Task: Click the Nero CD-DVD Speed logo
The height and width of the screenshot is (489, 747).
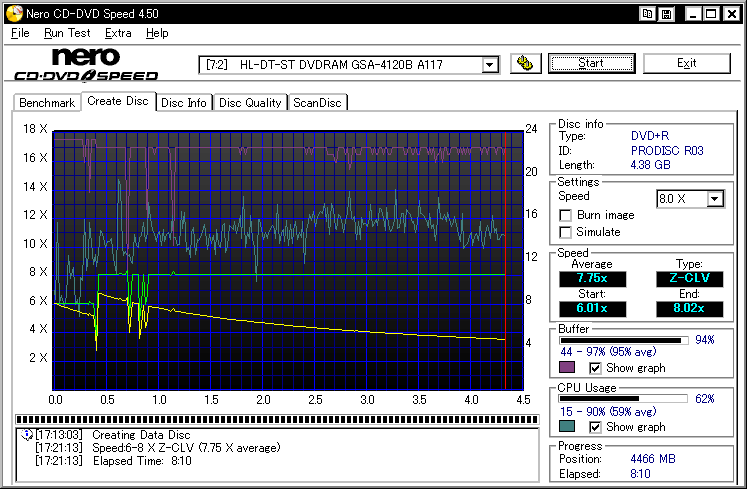Action: [x=85, y=64]
